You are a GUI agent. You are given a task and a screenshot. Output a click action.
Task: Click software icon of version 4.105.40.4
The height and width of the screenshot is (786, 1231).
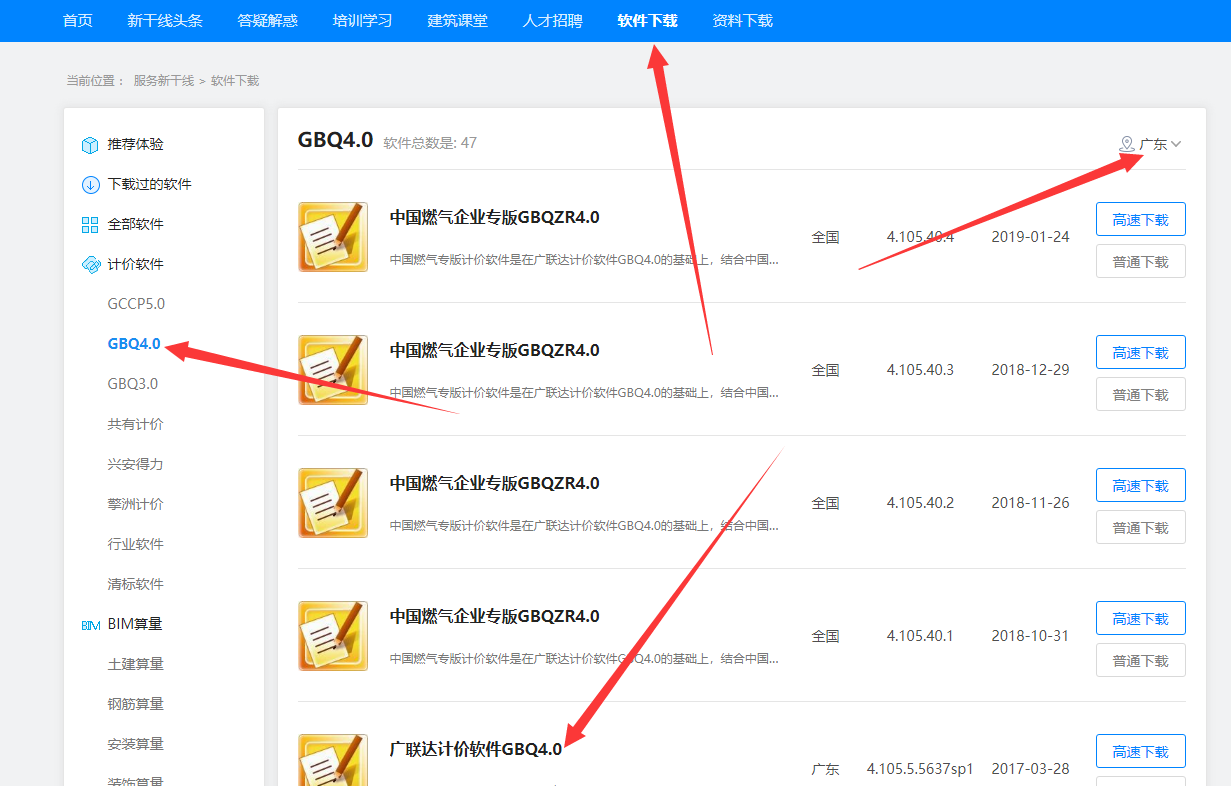(333, 237)
